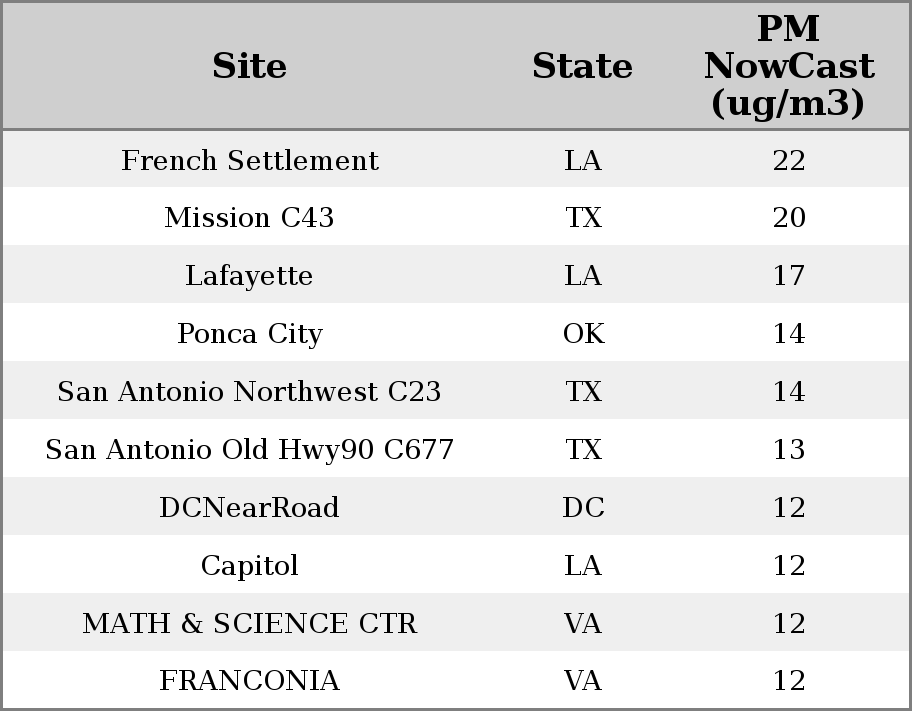Click the Capitol site name
The width and height of the screenshot is (912, 711).
coord(249,566)
